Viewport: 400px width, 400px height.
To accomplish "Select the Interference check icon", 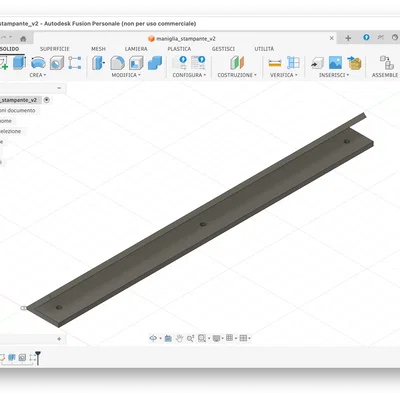I will pyautogui.click(x=293, y=63).
